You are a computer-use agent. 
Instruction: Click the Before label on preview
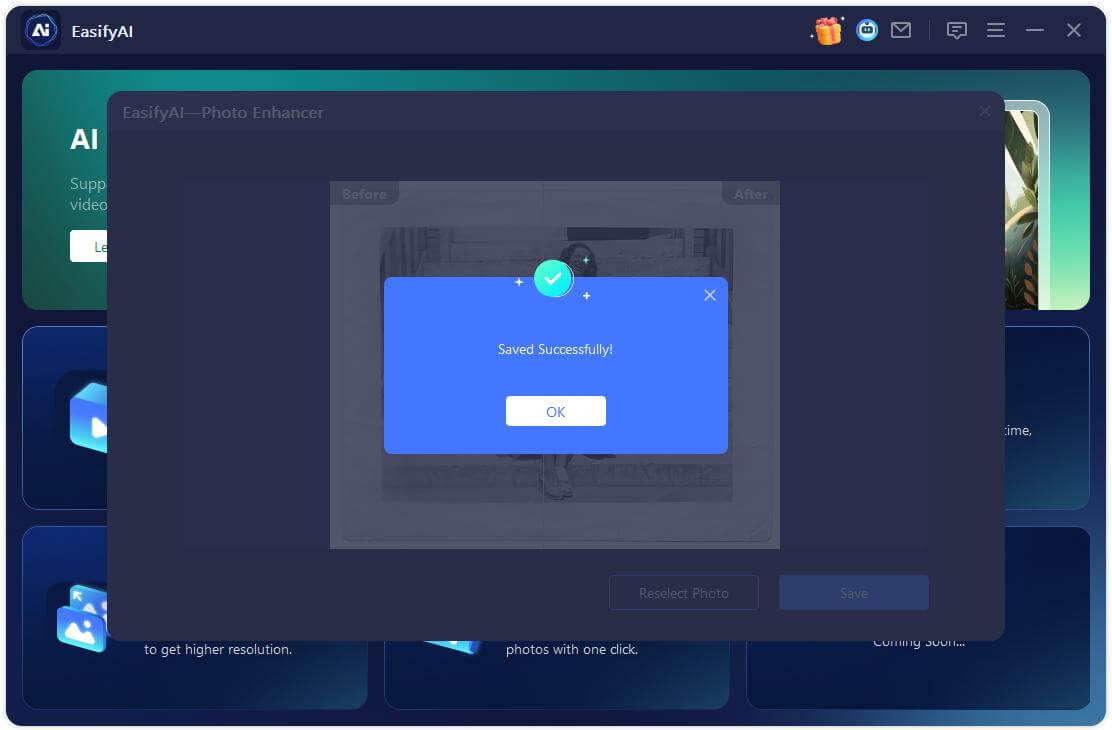click(x=365, y=194)
